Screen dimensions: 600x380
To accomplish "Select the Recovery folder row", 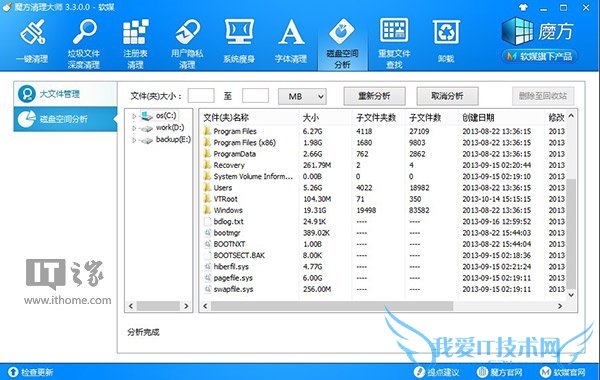I will point(383,165).
